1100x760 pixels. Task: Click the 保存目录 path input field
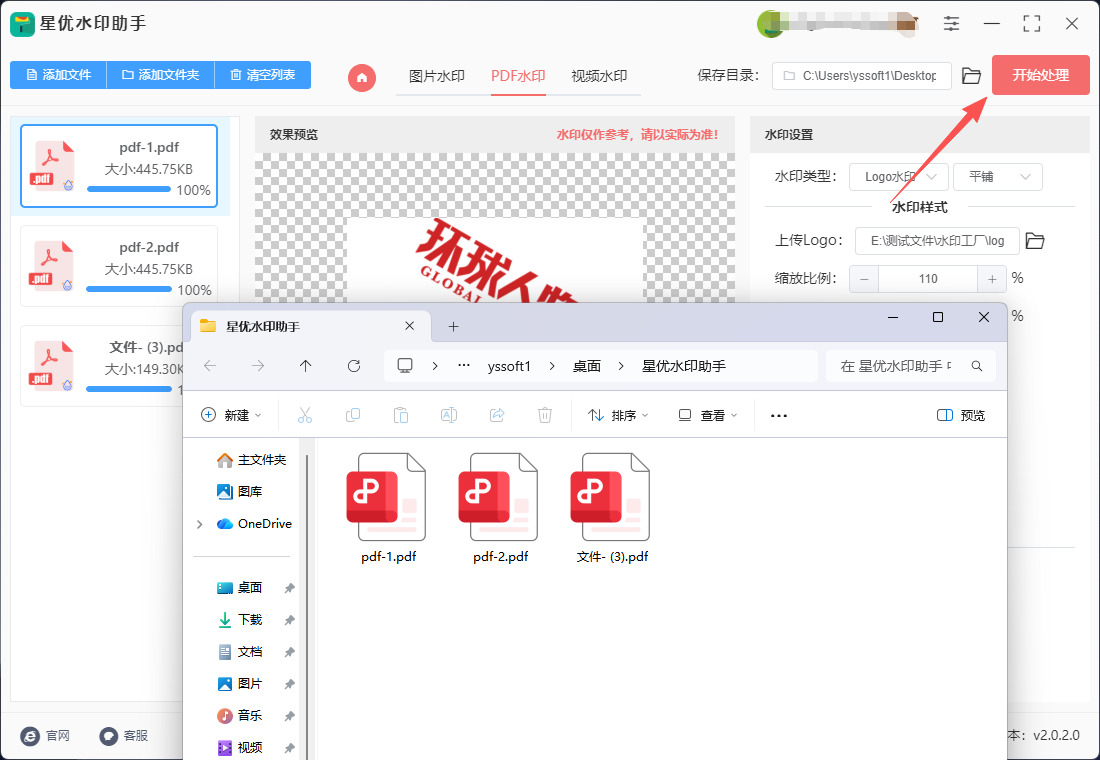[x=862, y=76]
